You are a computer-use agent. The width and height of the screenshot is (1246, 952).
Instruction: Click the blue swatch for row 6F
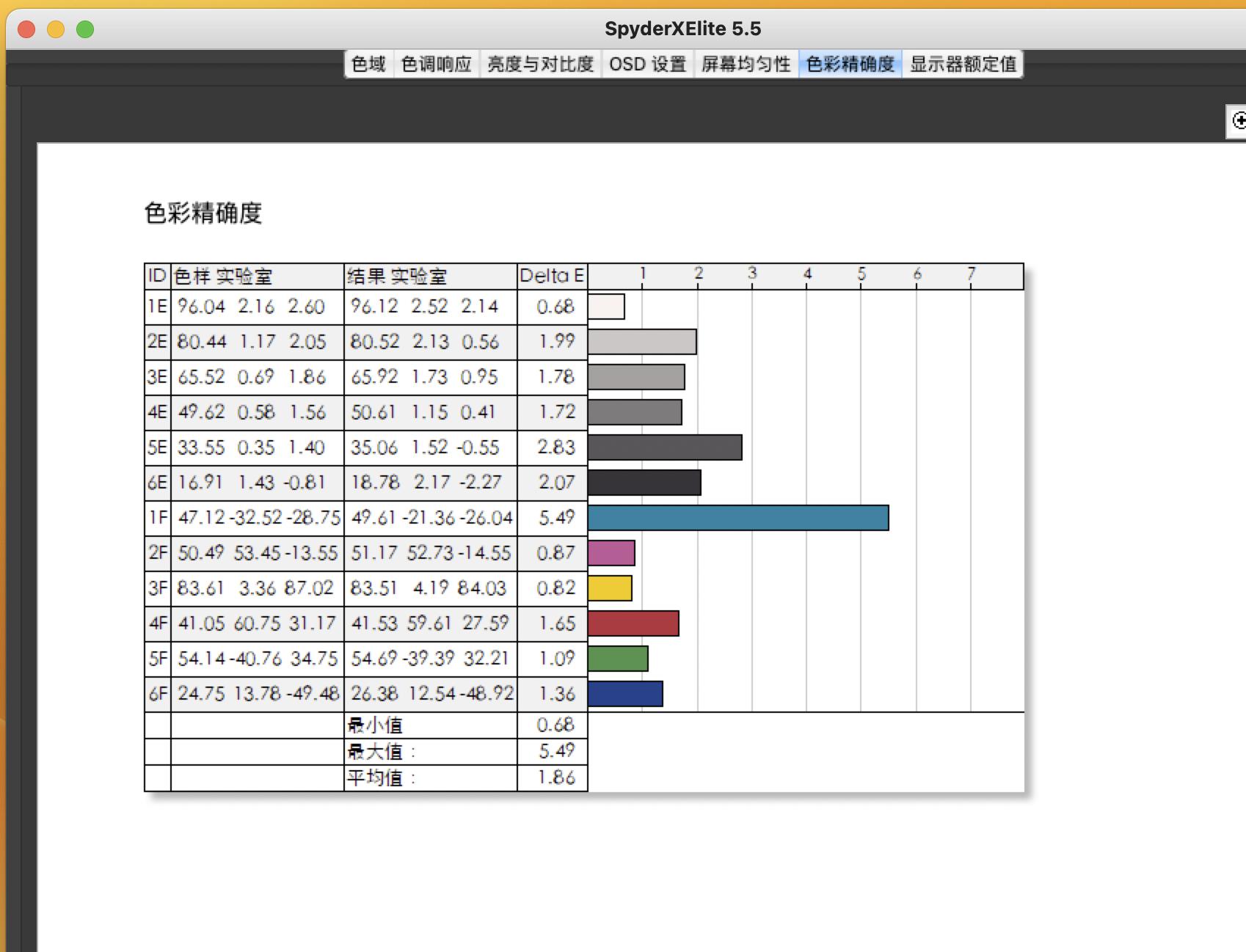[x=625, y=692]
